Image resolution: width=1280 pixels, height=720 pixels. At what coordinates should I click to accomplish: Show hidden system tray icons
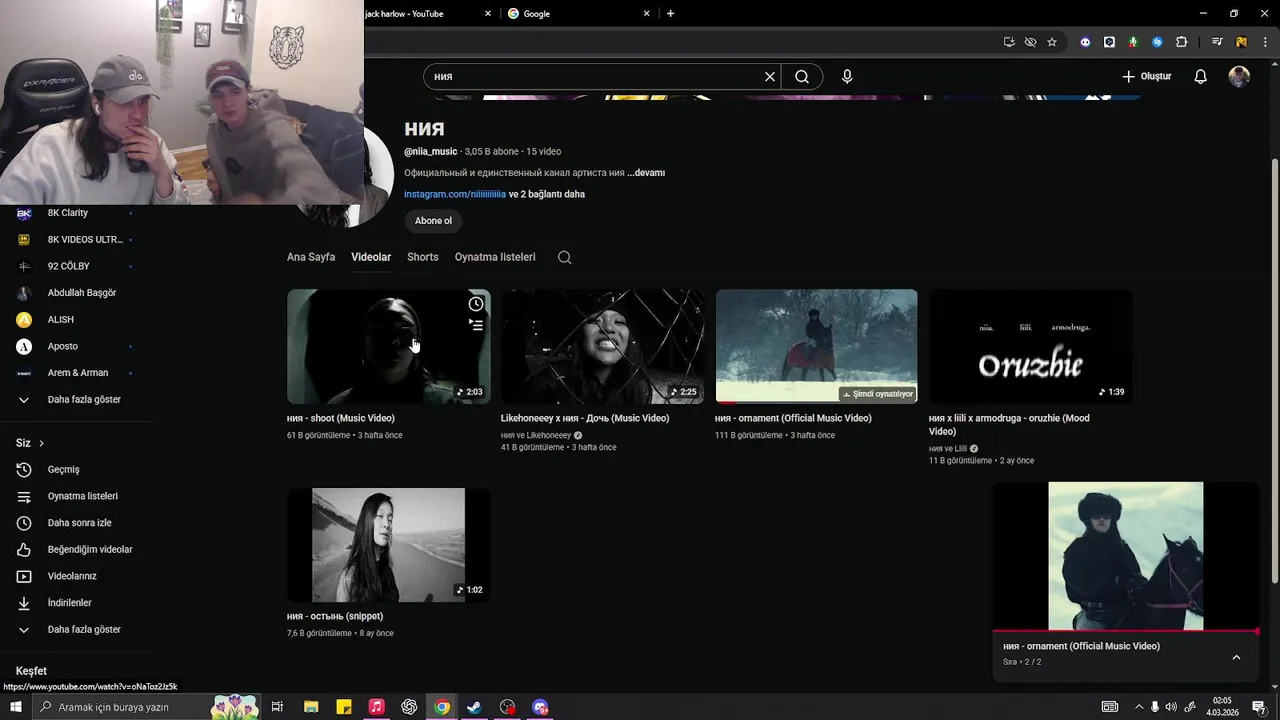click(x=1138, y=707)
